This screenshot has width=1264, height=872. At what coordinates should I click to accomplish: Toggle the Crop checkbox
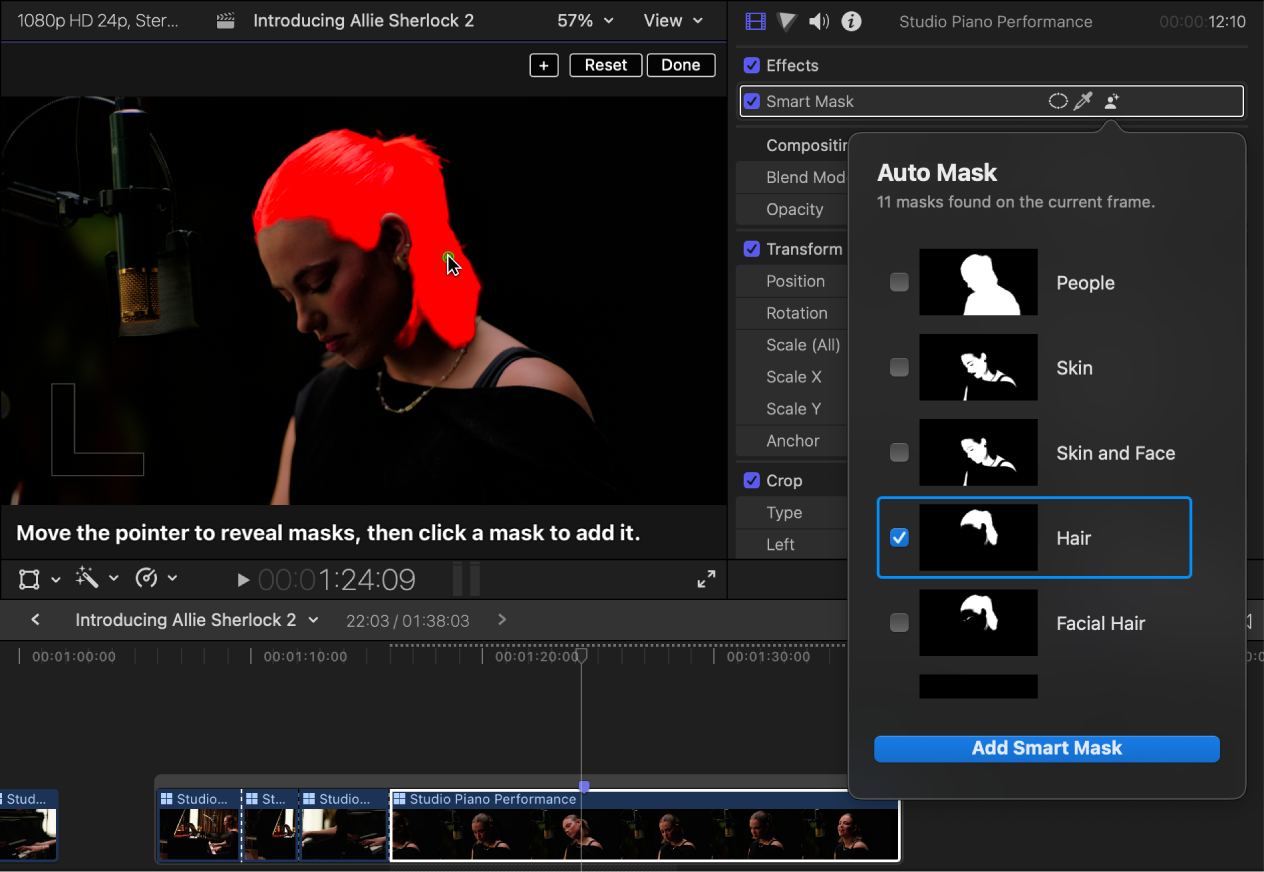pyautogui.click(x=752, y=481)
